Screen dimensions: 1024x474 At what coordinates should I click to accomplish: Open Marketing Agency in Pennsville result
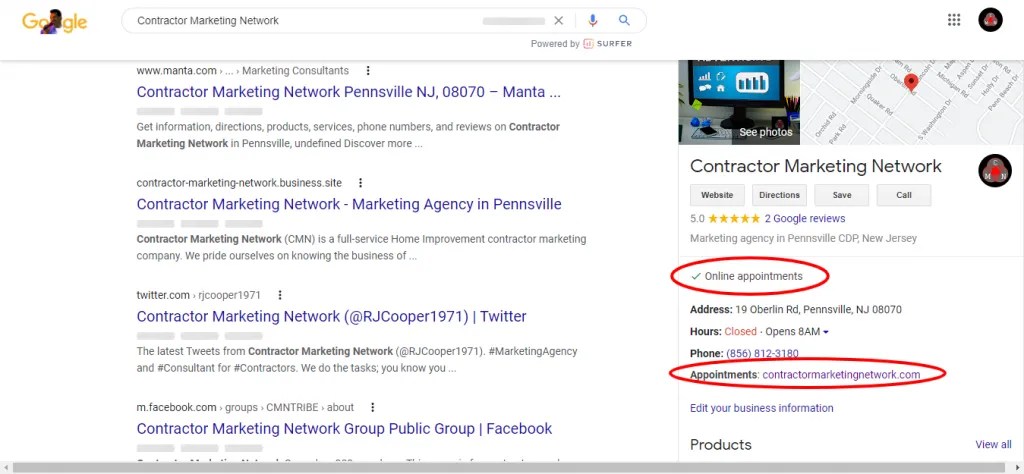coord(349,204)
